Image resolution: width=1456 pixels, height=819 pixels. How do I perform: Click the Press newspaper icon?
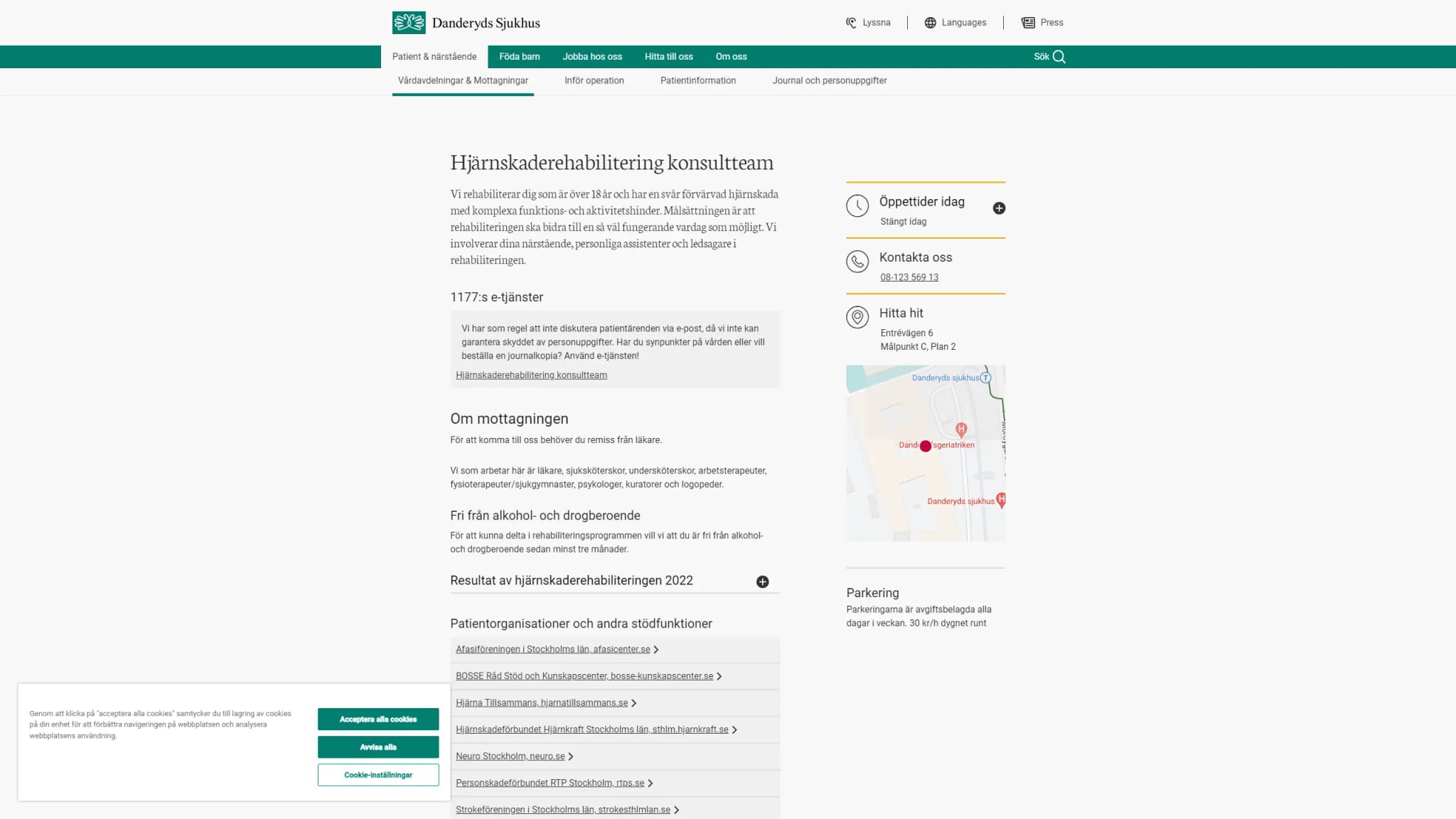pos(1028,23)
